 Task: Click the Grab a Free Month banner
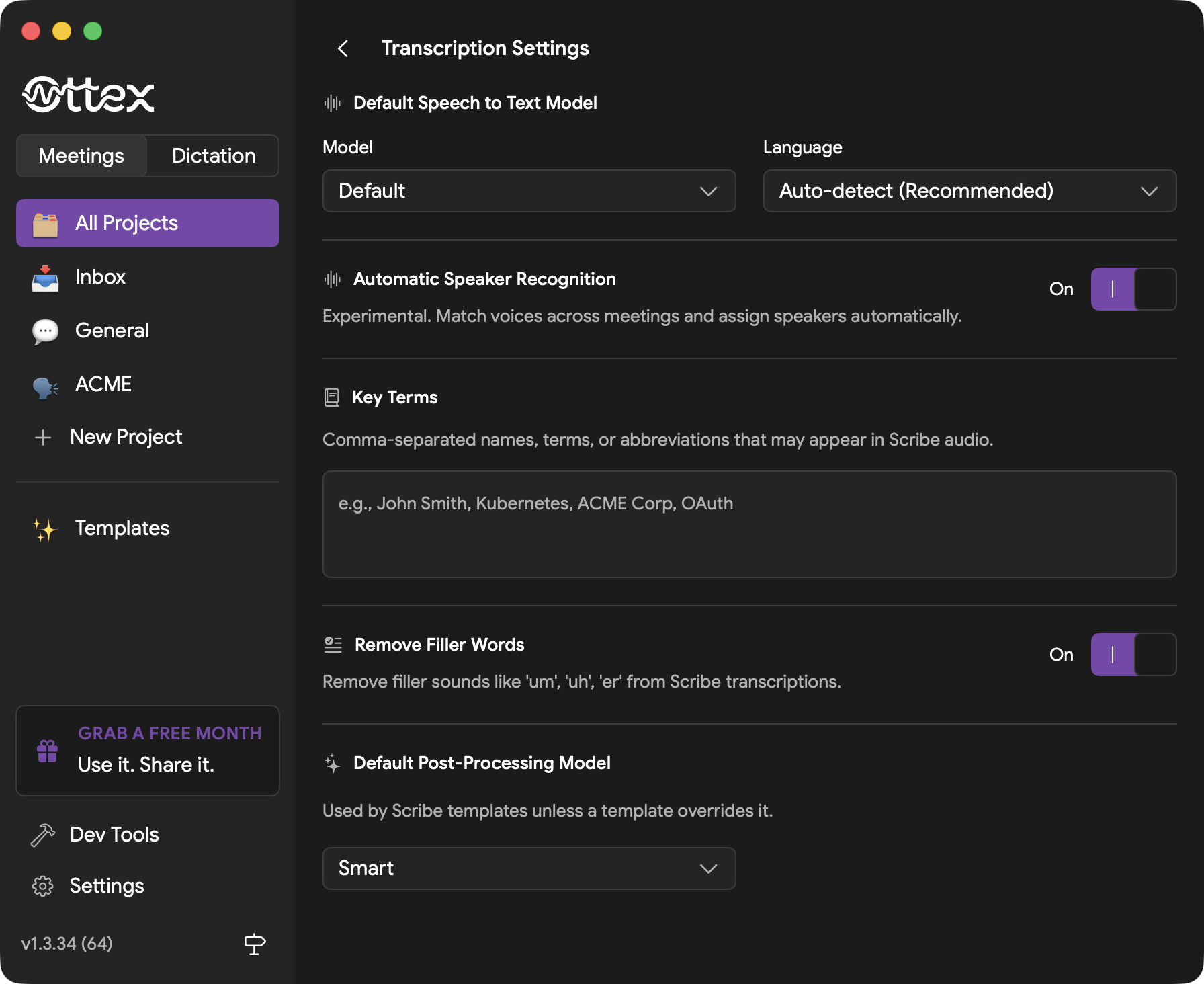(x=148, y=751)
